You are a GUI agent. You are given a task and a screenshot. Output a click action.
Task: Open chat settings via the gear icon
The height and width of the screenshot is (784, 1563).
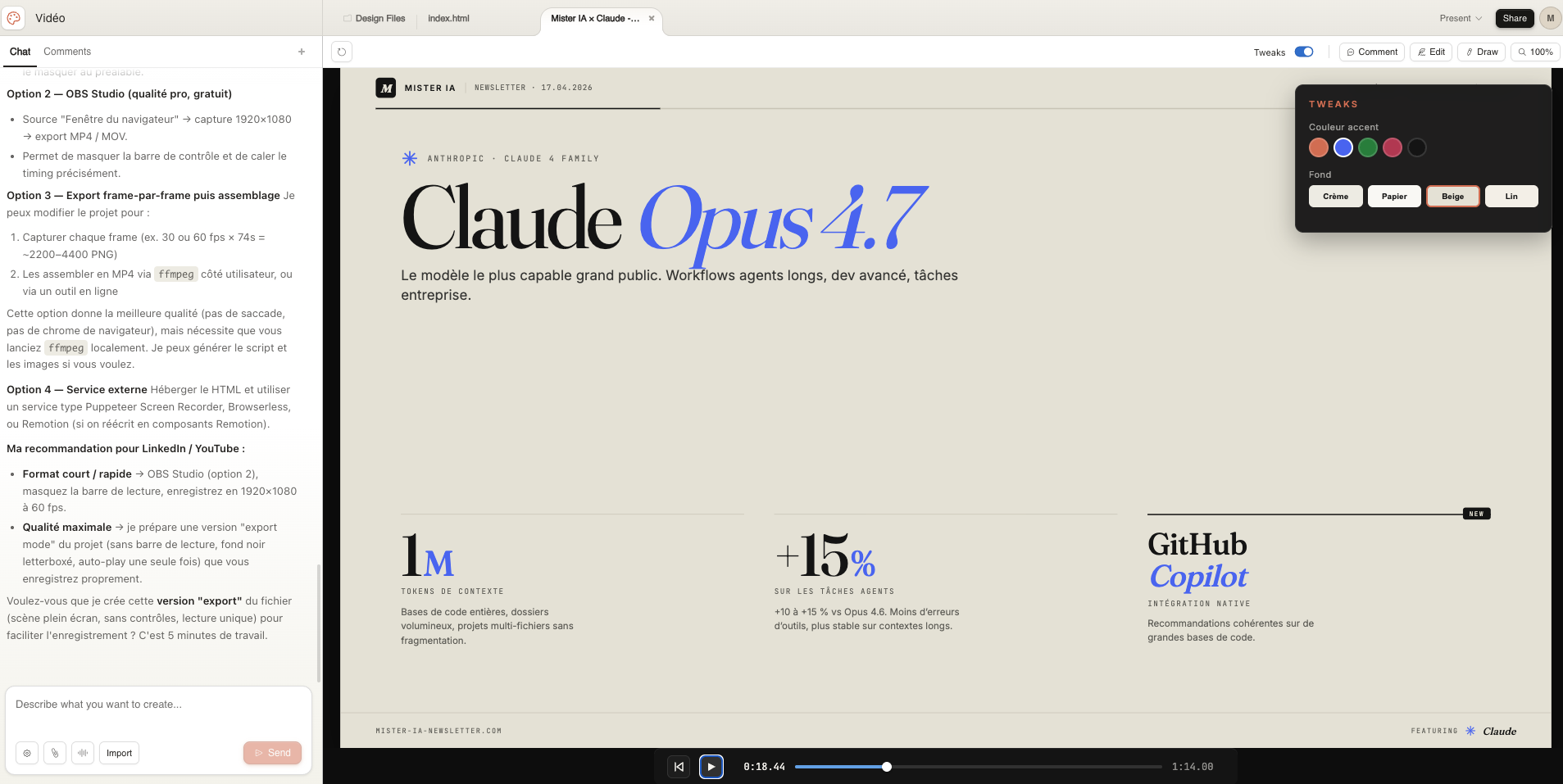pyautogui.click(x=27, y=753)
